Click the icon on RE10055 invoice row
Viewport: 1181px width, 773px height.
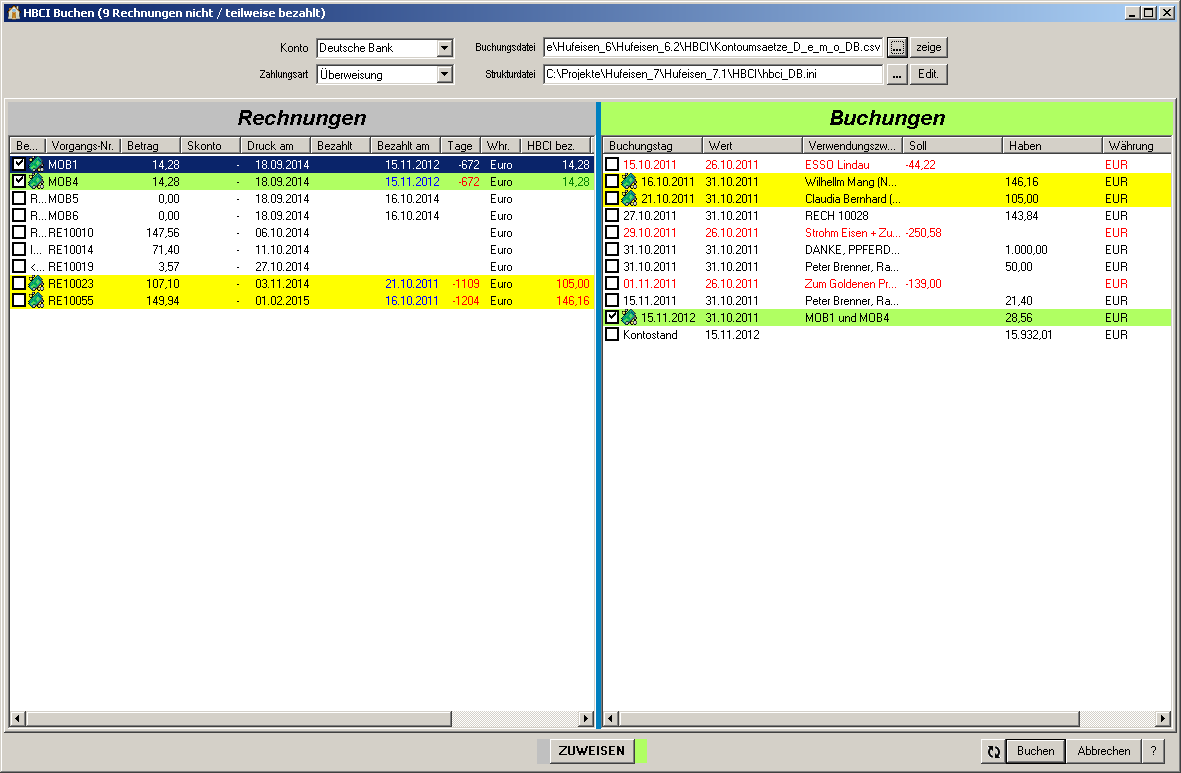tap(36, 300)
